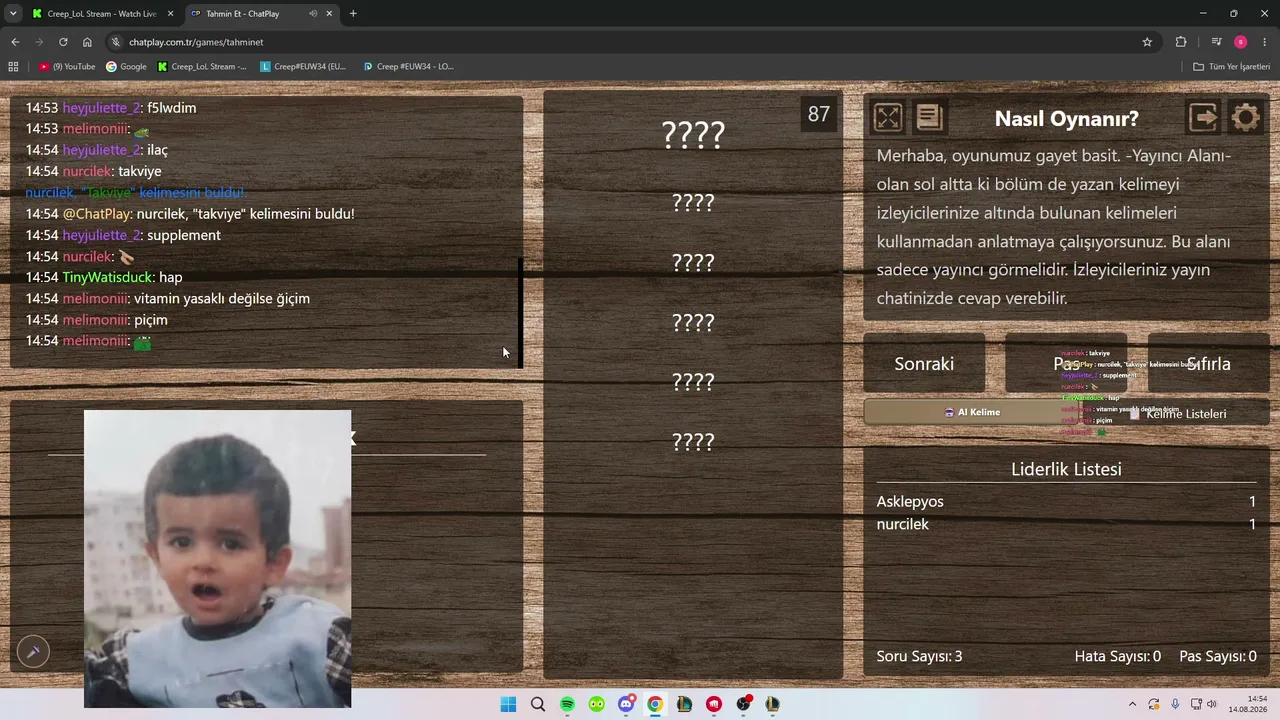
Task: Click the address bar with chatplay.com.tr URL
Action: [630, 42]
